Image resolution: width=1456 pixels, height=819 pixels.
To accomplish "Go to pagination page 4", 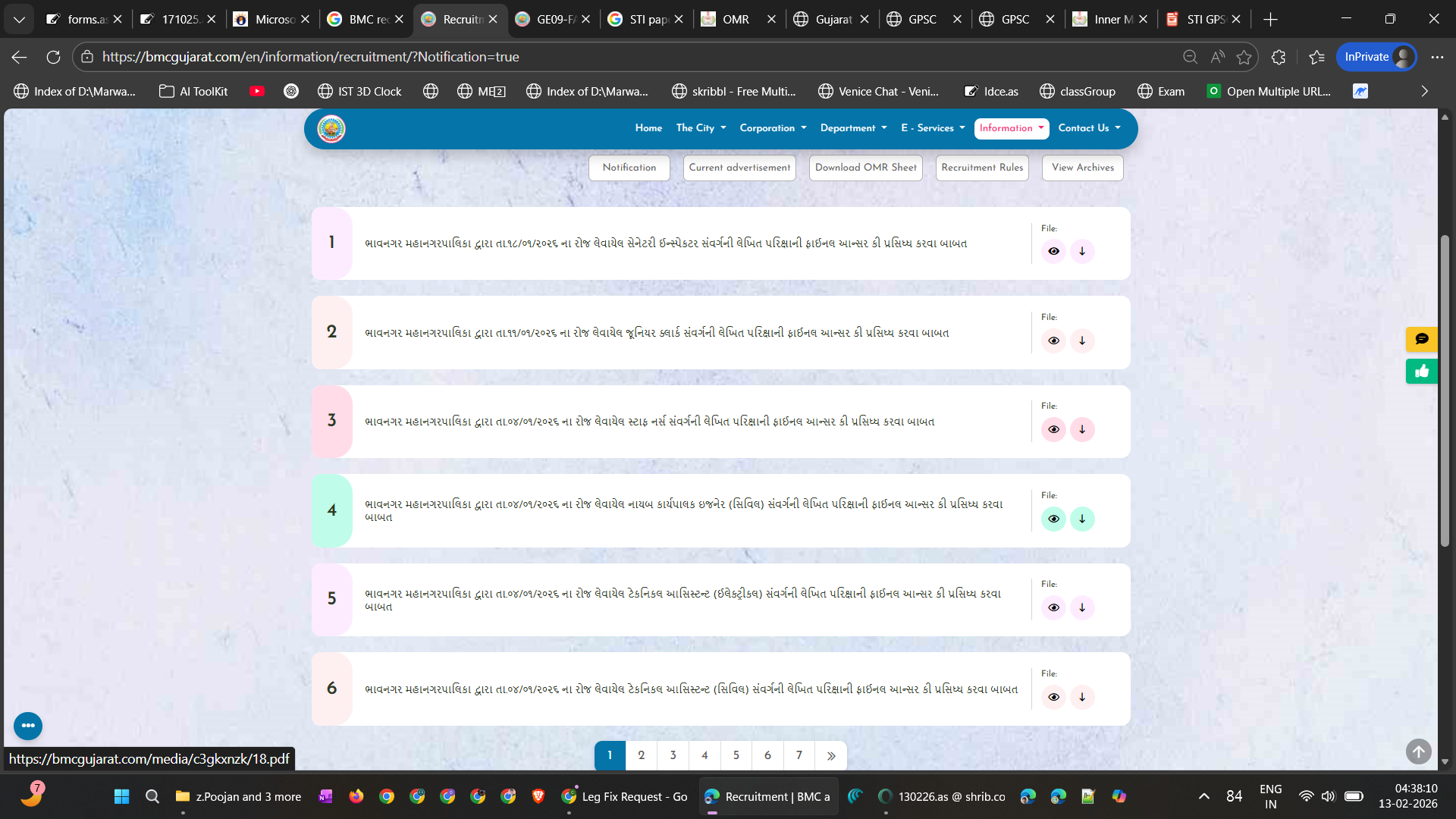I will coord(704,755).
